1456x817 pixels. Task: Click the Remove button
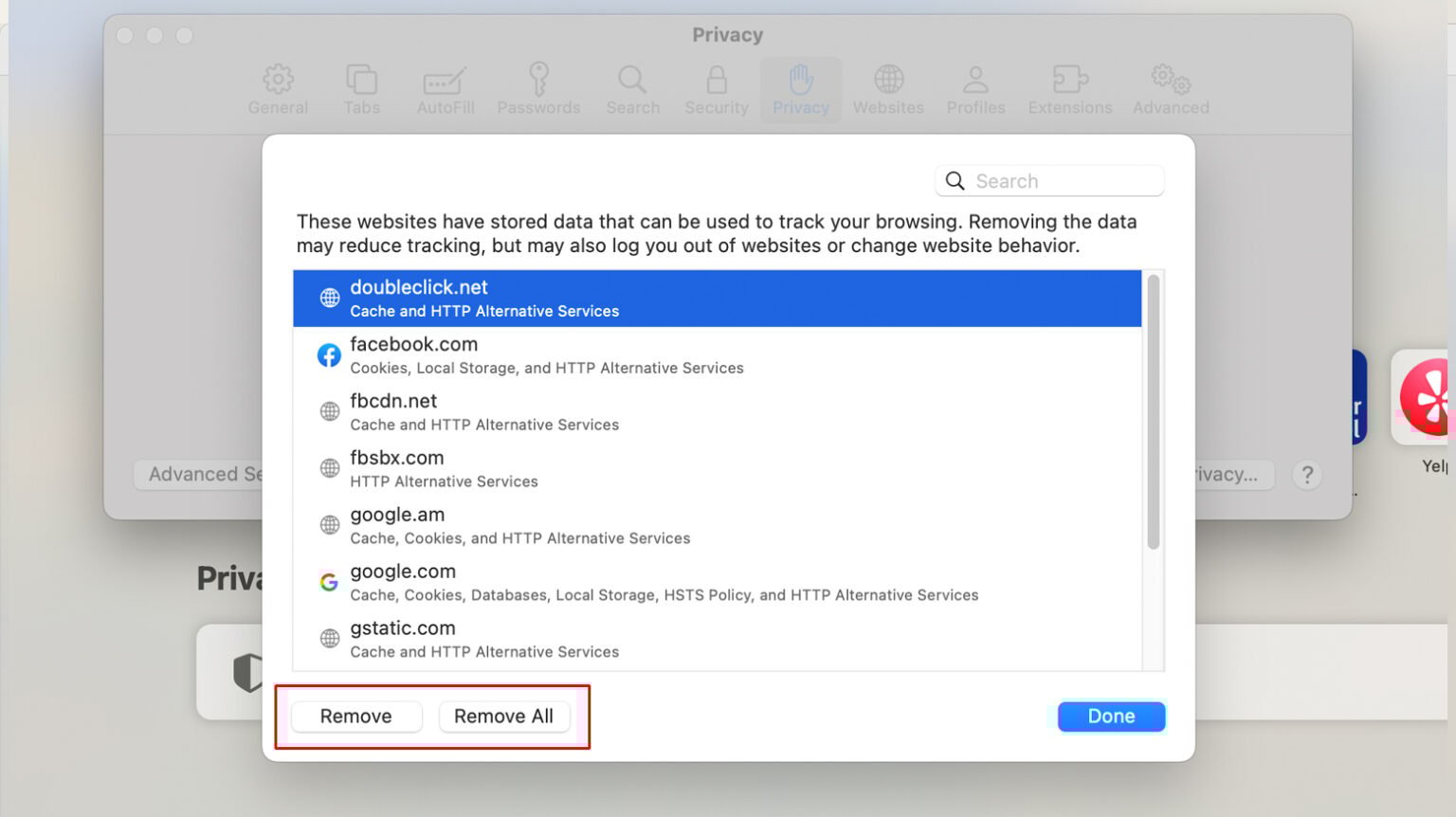pos(355,716)
